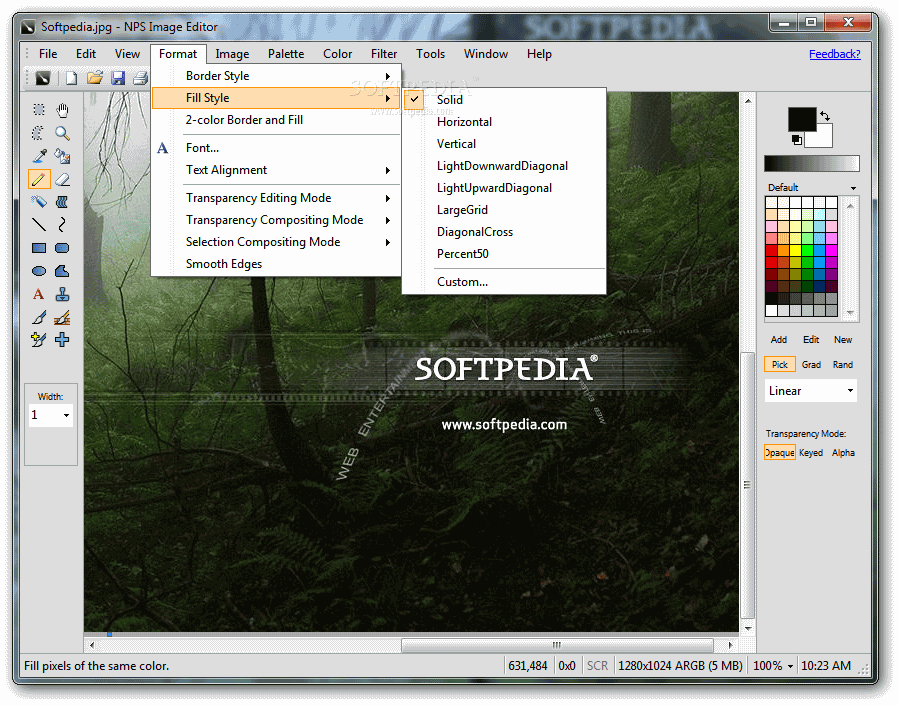The image size is (899, 705).
Task: Open the Linear gradient type dropdown
Action: point(850,391)
